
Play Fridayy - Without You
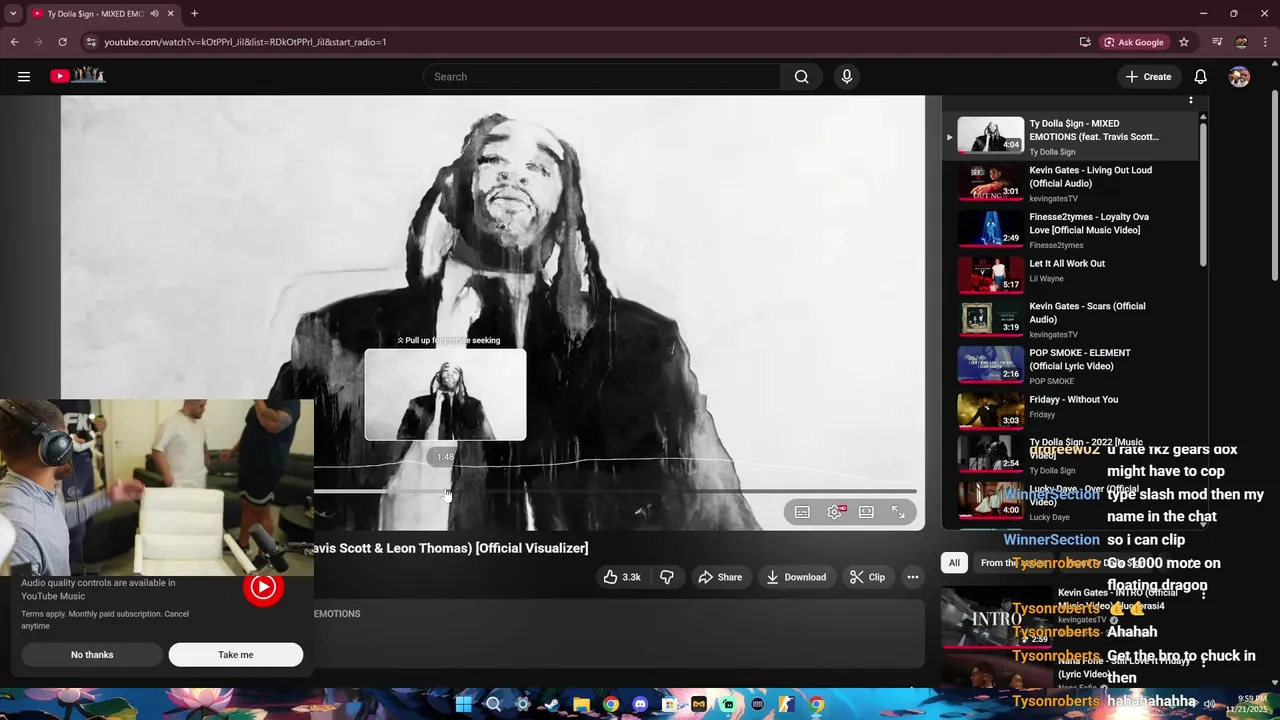1070,411
